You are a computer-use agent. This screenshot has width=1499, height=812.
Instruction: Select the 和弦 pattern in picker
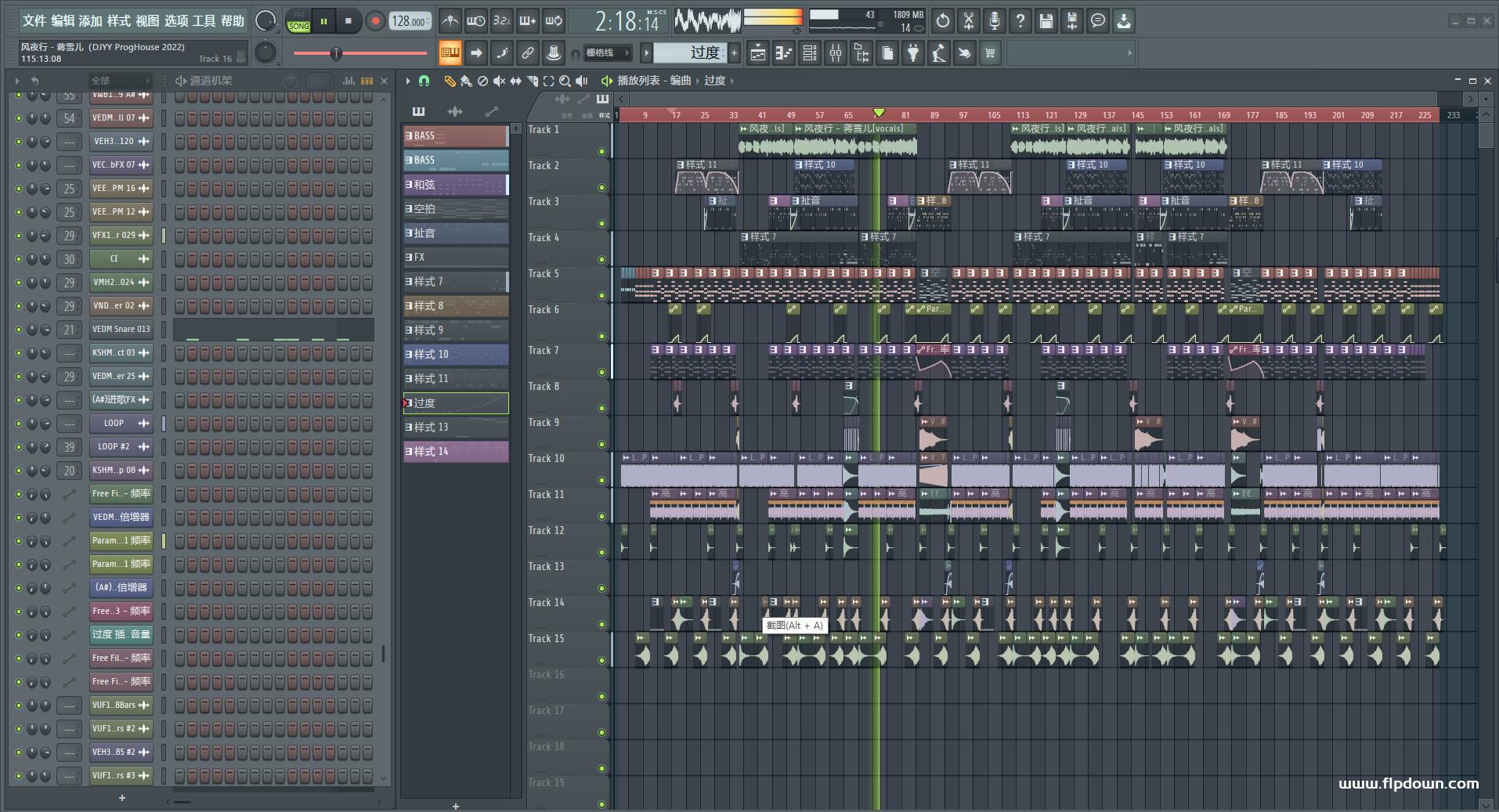pos(456,185)
